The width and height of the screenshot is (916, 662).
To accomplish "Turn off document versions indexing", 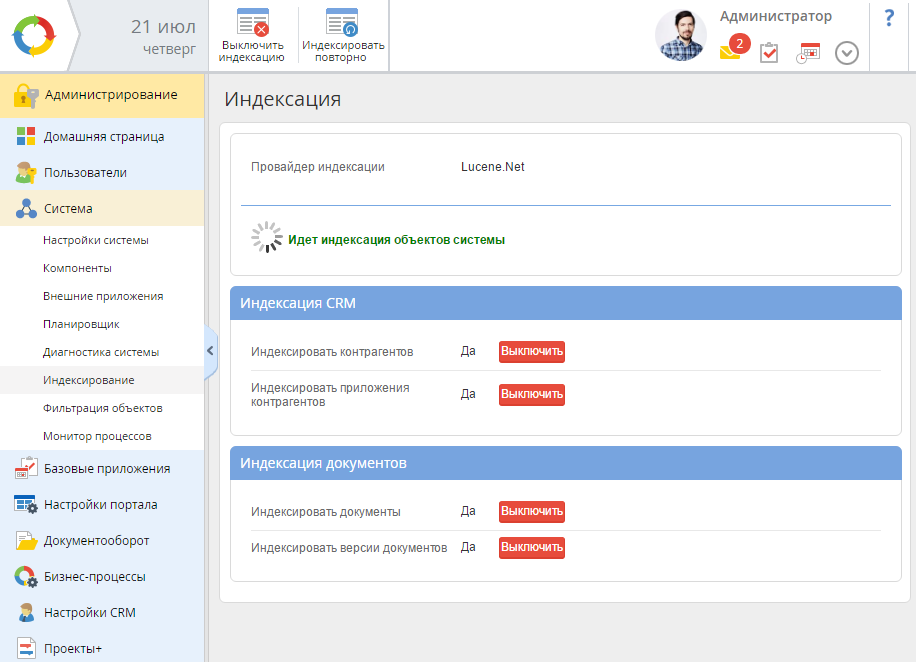I will coord(532,548).
